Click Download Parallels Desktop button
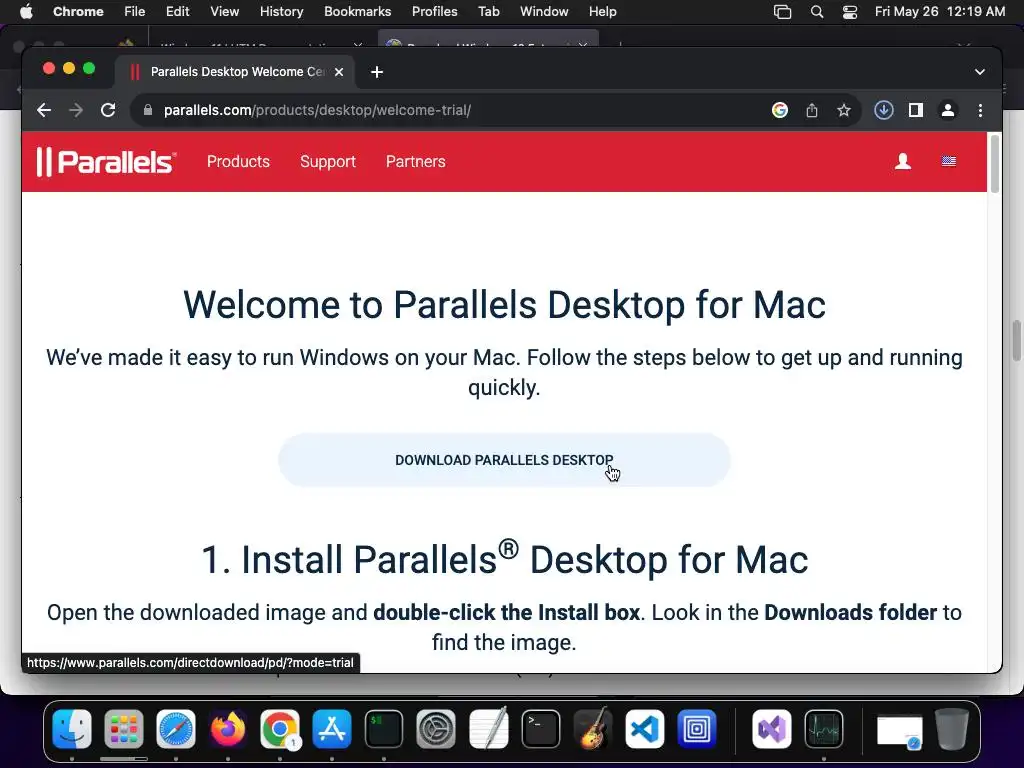 point(504,460)
